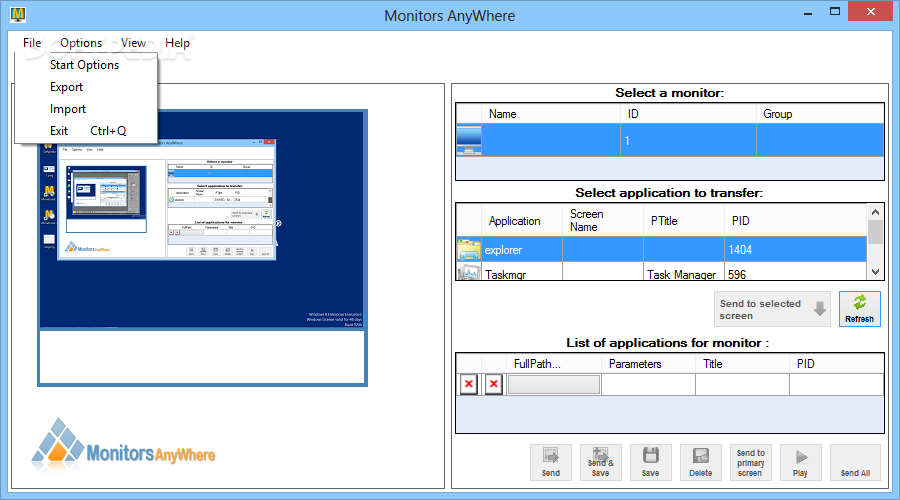
Task: Click the Parameters column header
Action: pos(648,364)
